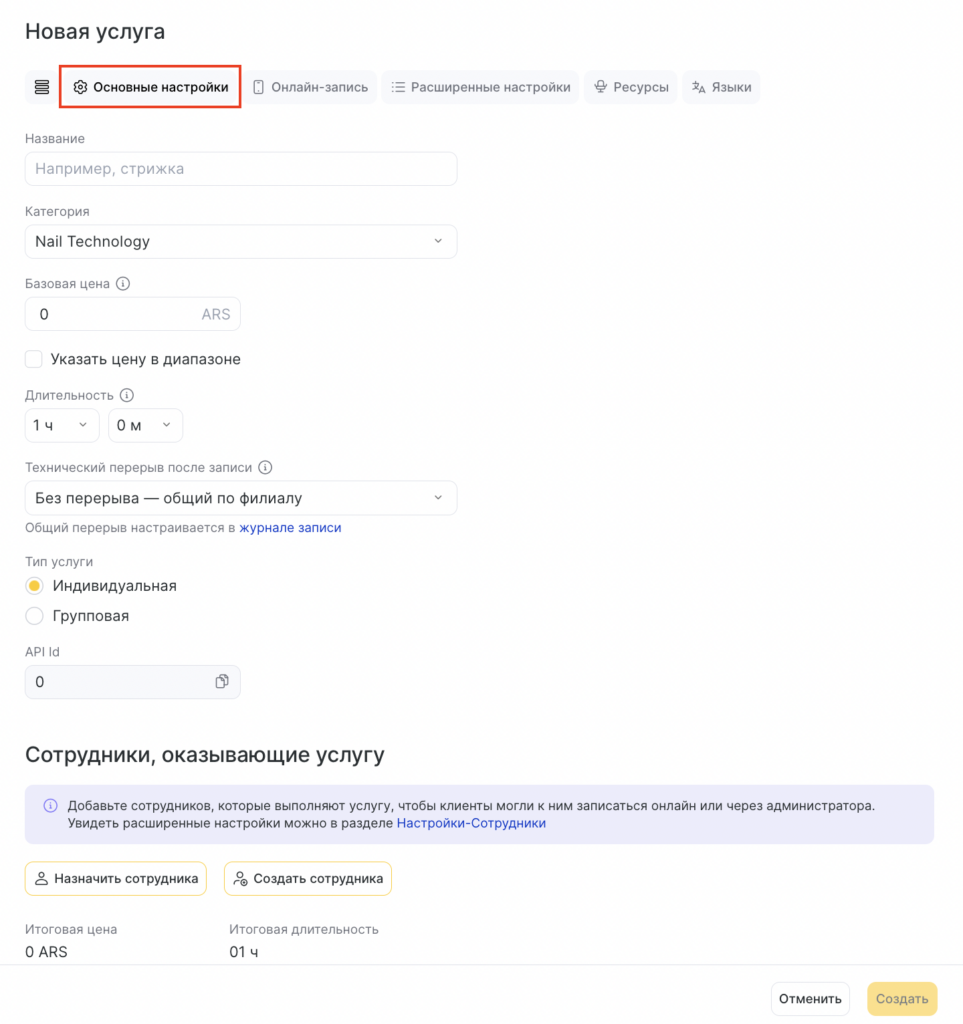Open the Ресурсы tab
Viewport: 963px width, 1024px height.
click(631, 87)
